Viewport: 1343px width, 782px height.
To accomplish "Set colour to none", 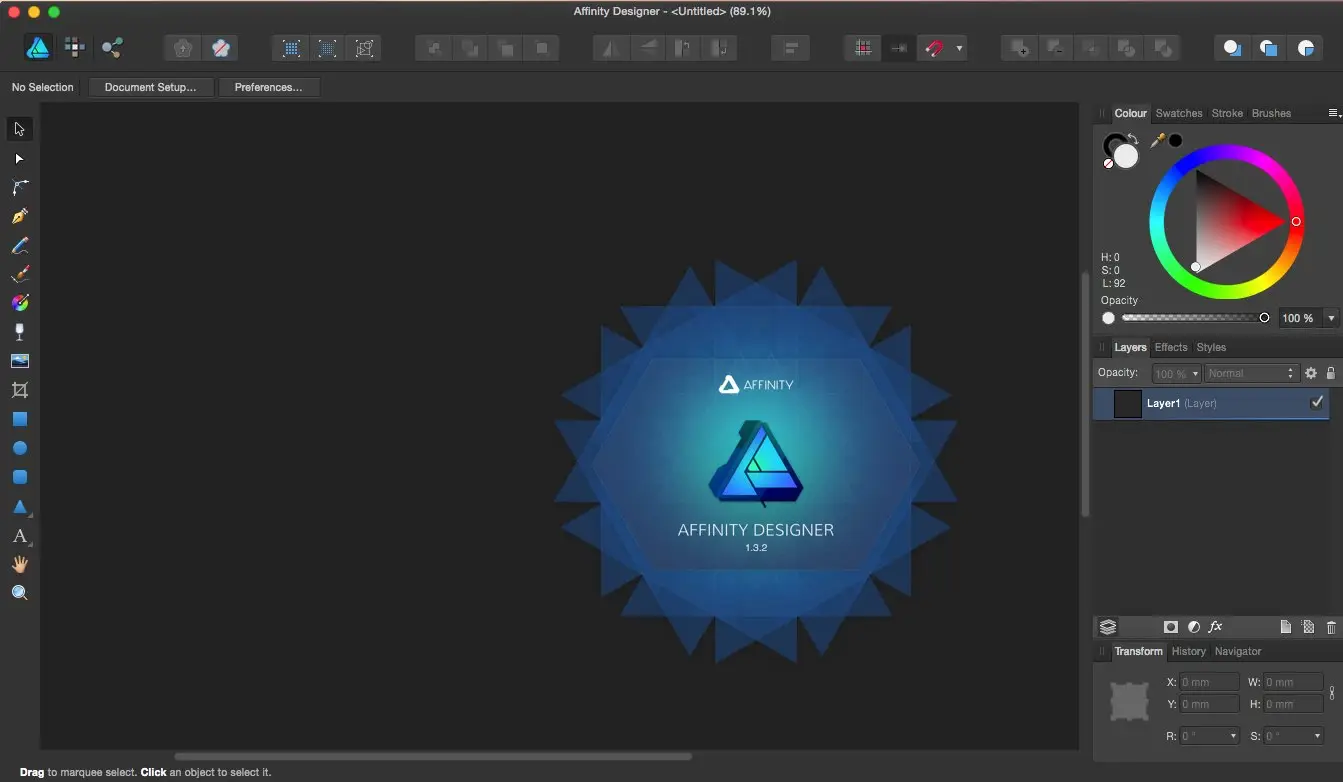I will click(x=1108, y=163).
